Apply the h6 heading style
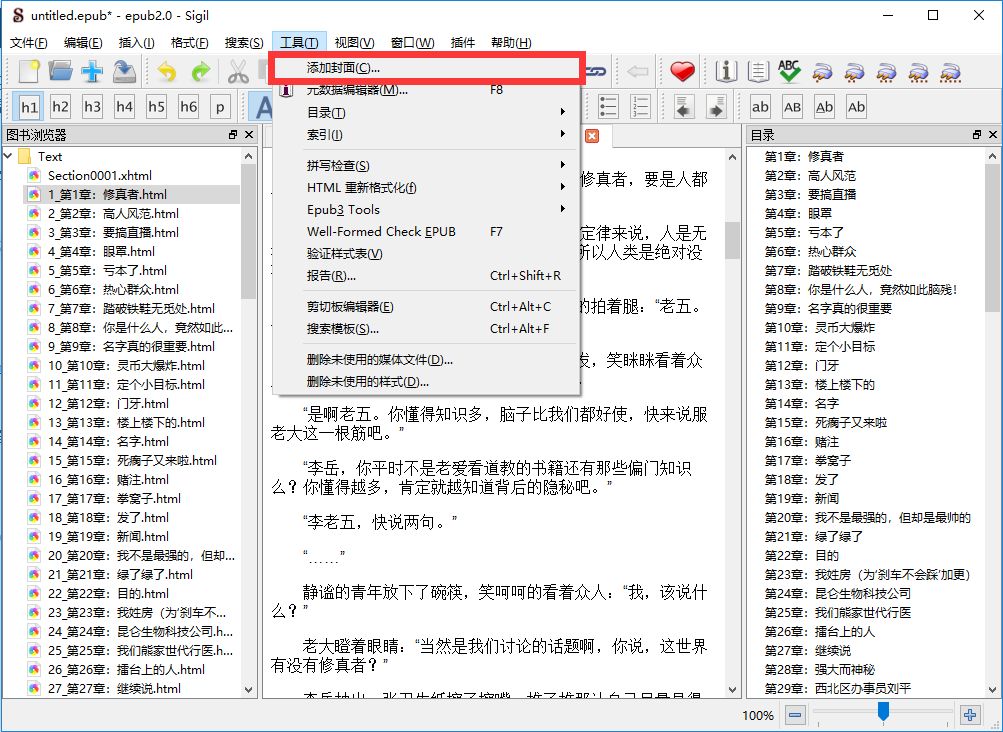 point(188,107)
